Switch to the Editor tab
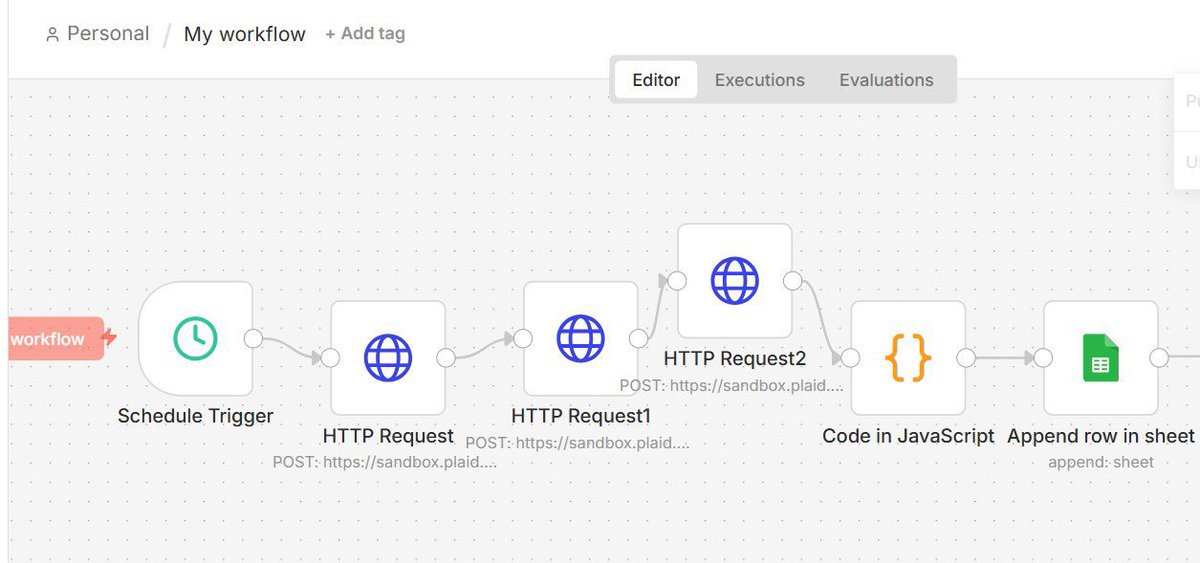Viewport: 1200px width, 563px height. [656, 80]
